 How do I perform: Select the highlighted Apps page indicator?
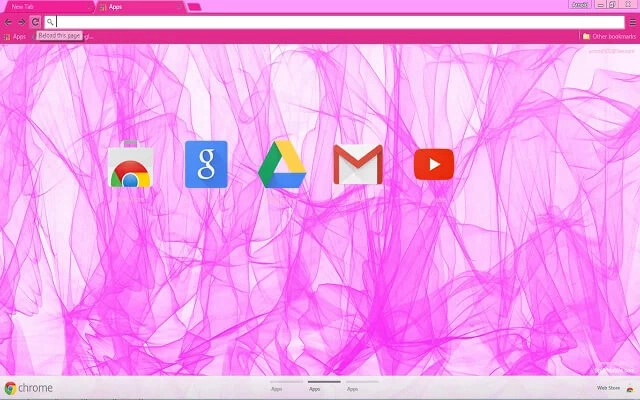coord(324,386)
